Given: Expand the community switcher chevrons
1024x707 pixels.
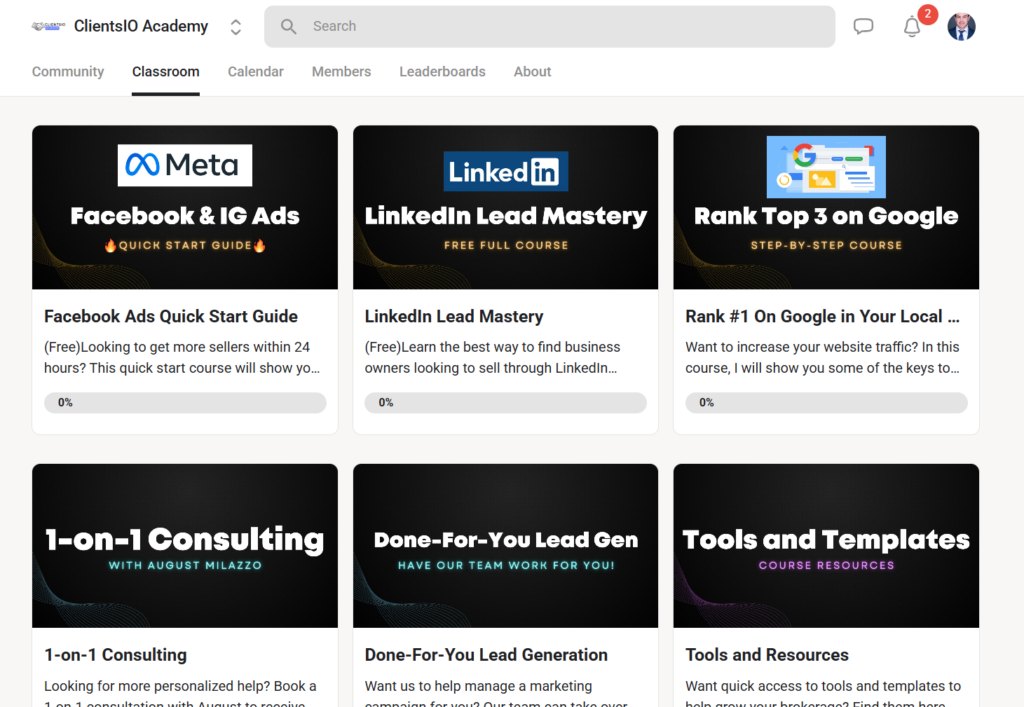Looking at the screenshot, I should point(236,27).
